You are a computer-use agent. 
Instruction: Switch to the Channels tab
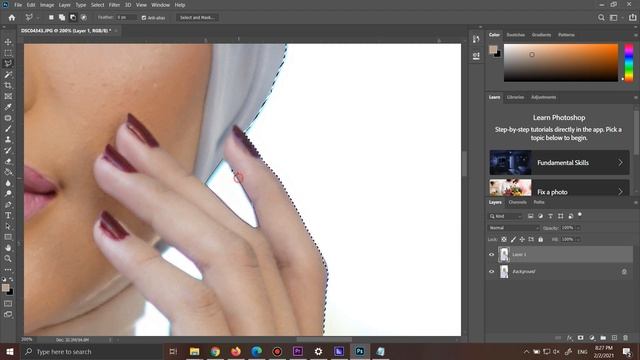coord(518,202)
